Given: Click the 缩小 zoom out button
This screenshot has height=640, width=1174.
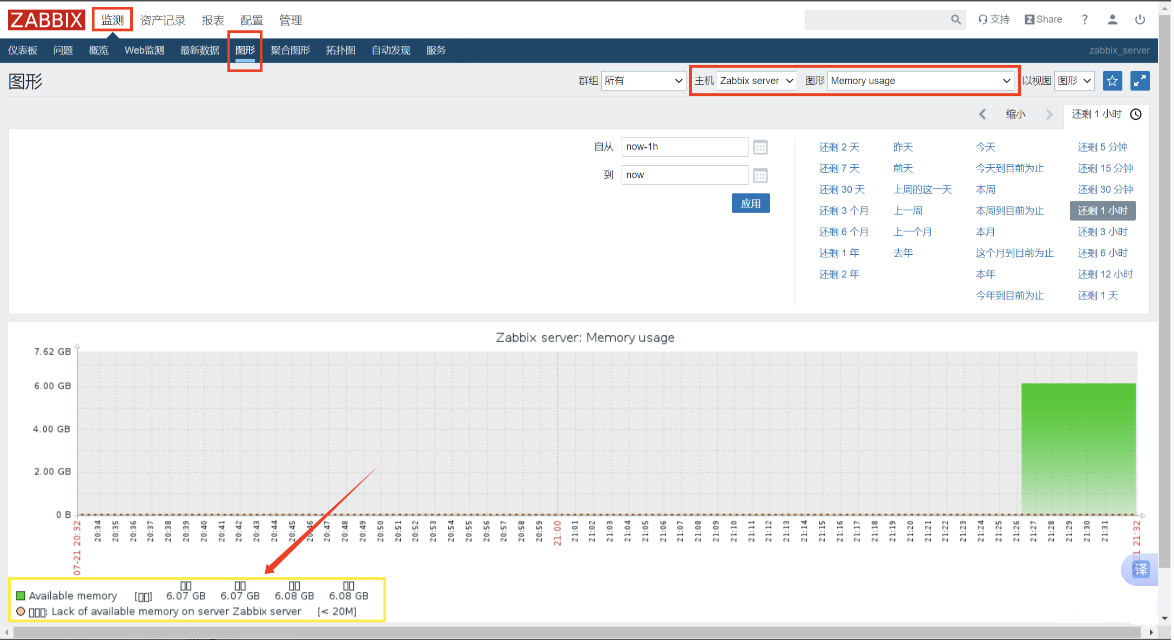Looking at the screenshot, I should tap(1015, 115).
